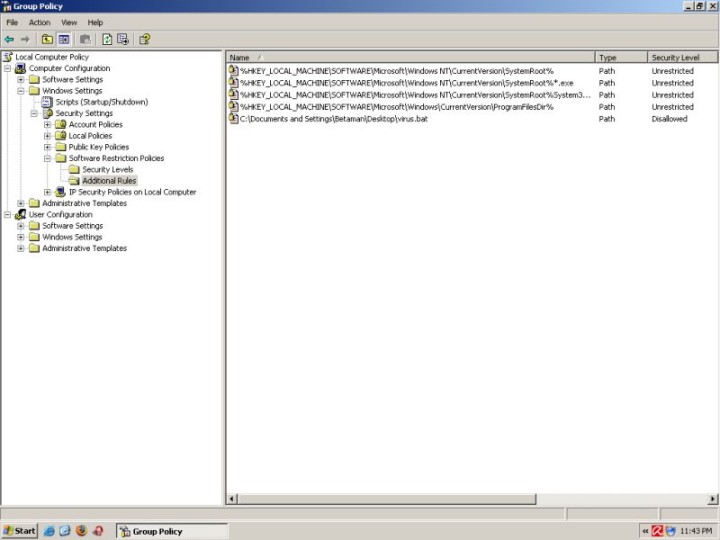The height and width of the screenshot is (540, 720).
Task: Click the Export List toolbar icon
Action: point(123,39)
